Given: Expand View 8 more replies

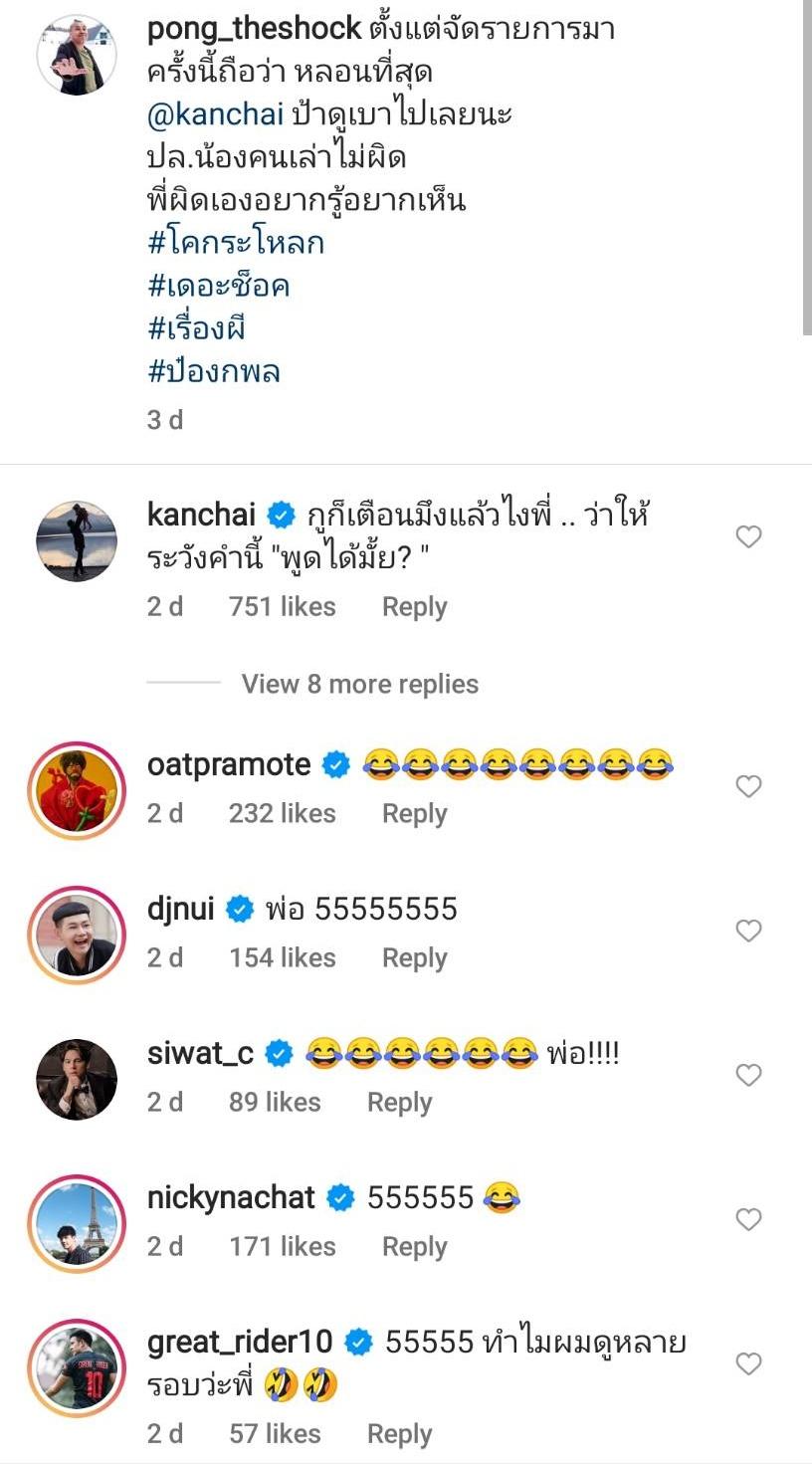Looking at the screenshot, I should 359,684.
